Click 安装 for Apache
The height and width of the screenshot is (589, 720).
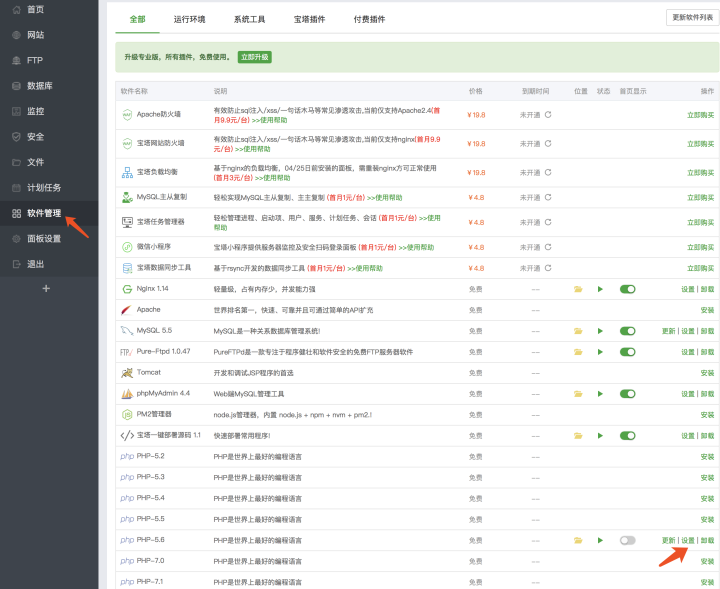[x=708, y=310]
